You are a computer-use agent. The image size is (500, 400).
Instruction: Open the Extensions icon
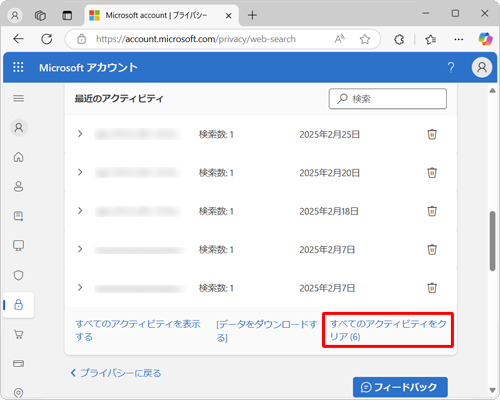point(399,40)
